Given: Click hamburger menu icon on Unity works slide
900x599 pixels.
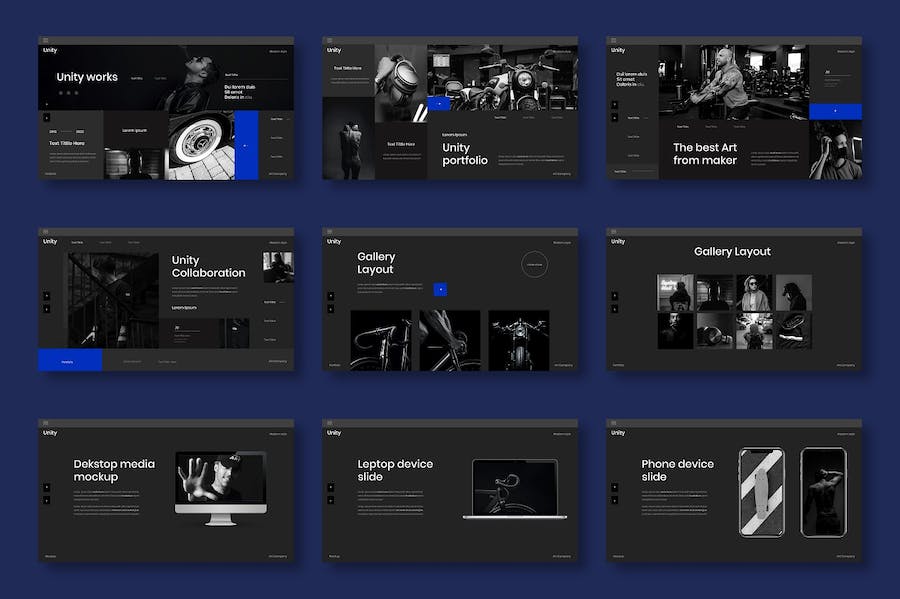Looking at the screenshot, I should 45,40.
